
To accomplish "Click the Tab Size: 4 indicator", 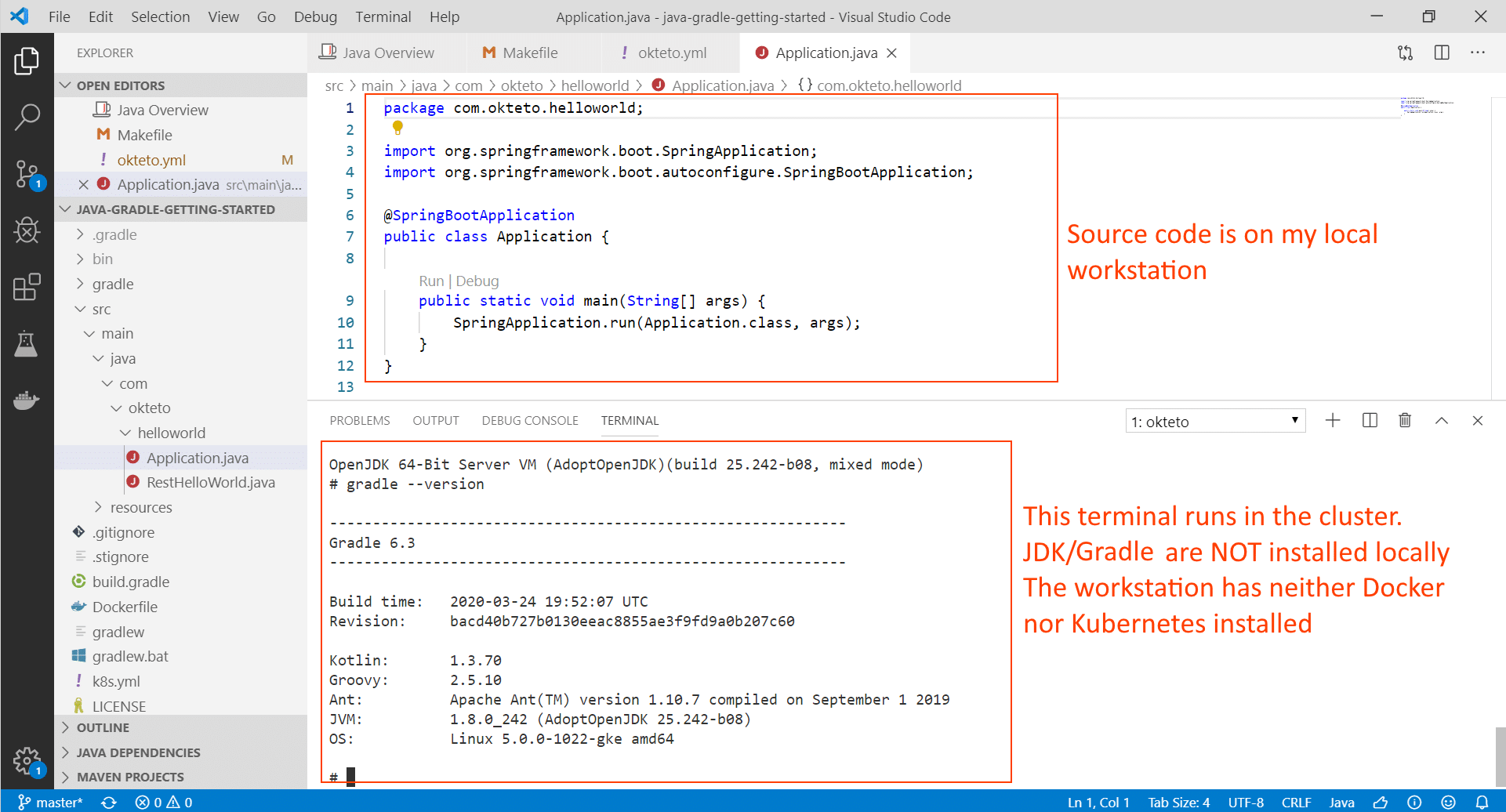I will point(1179,802).
